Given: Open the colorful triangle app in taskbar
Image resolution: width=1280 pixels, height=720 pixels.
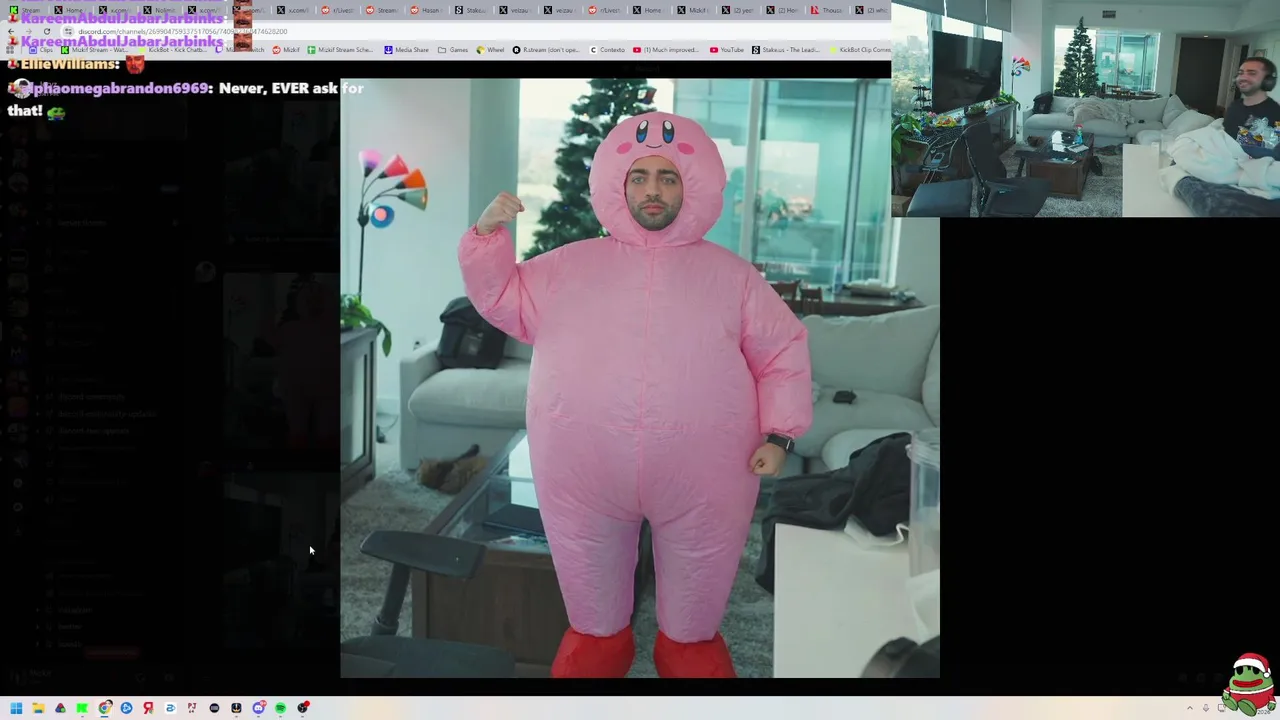Looking at the screenshot, I should click(x=60, y=708).
